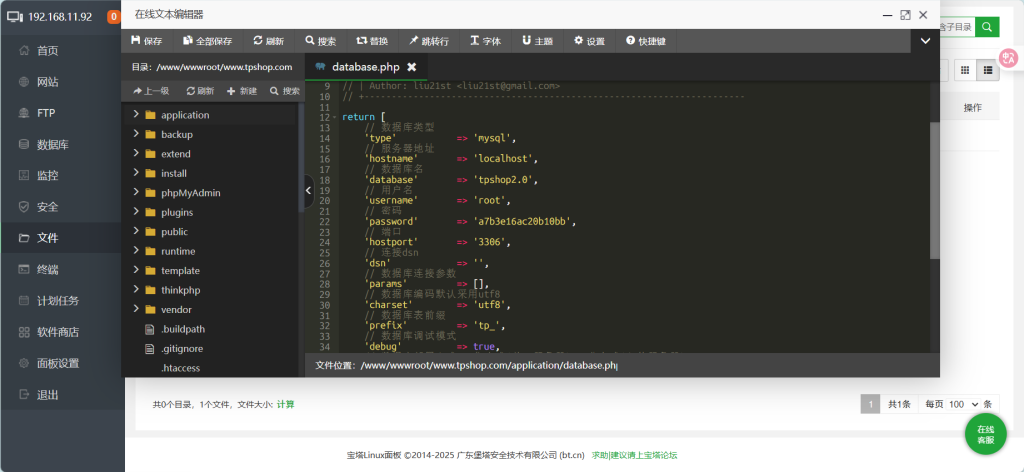Open the 跳转行 (go to line) tool
Viewport: 1024px width, 472px height.
pos(428,41)
